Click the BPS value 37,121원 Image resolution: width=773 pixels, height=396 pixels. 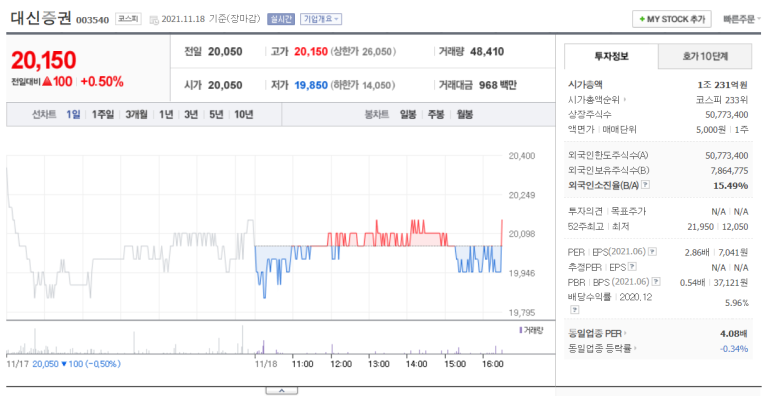click(x=731, y=283)
